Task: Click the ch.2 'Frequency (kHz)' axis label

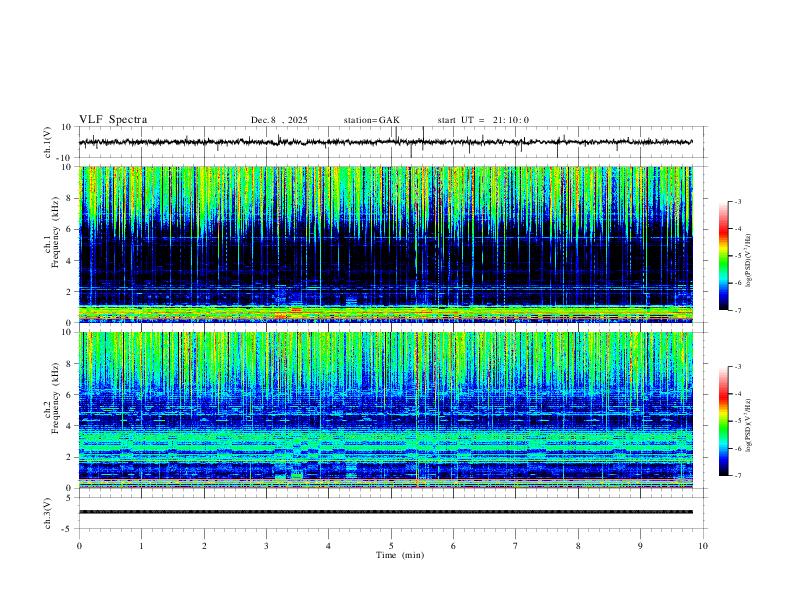Action: [x=56, y=398]
